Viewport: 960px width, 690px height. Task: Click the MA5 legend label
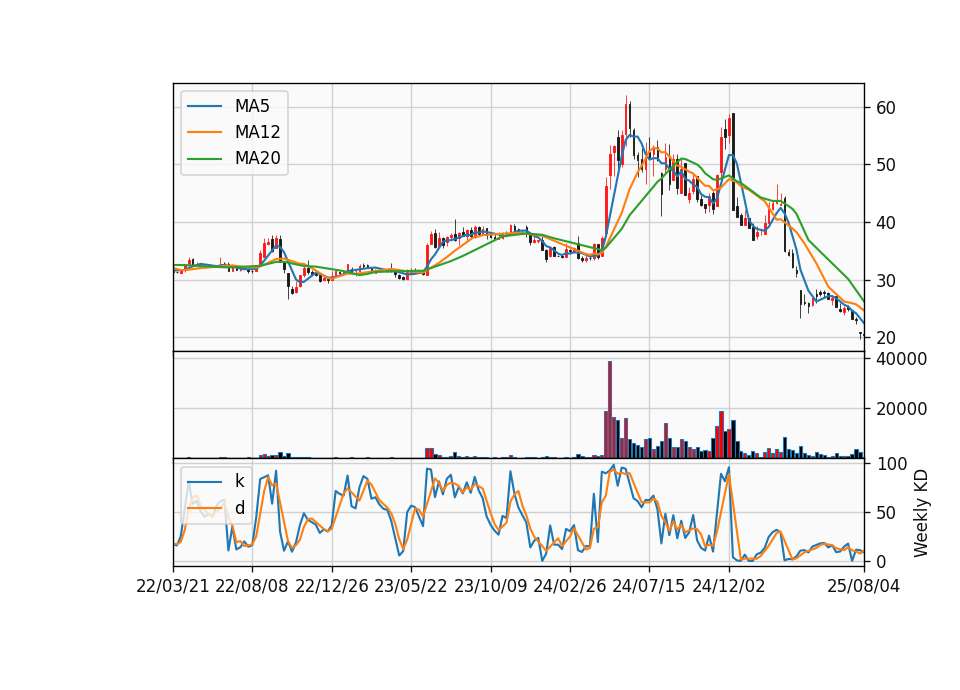coord(252,106)
